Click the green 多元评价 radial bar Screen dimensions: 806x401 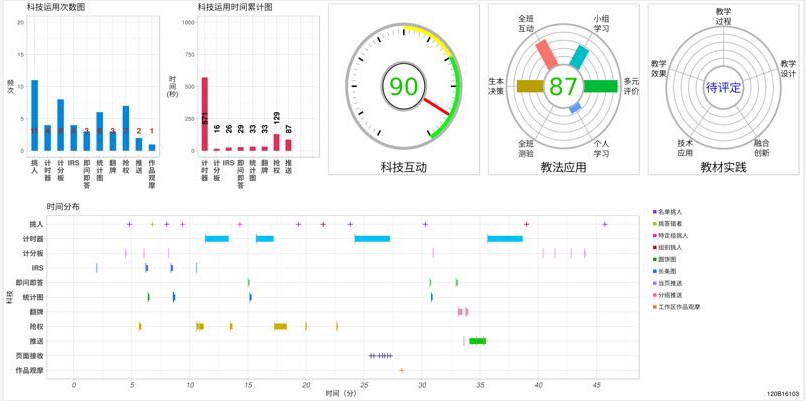click(600, 86)
